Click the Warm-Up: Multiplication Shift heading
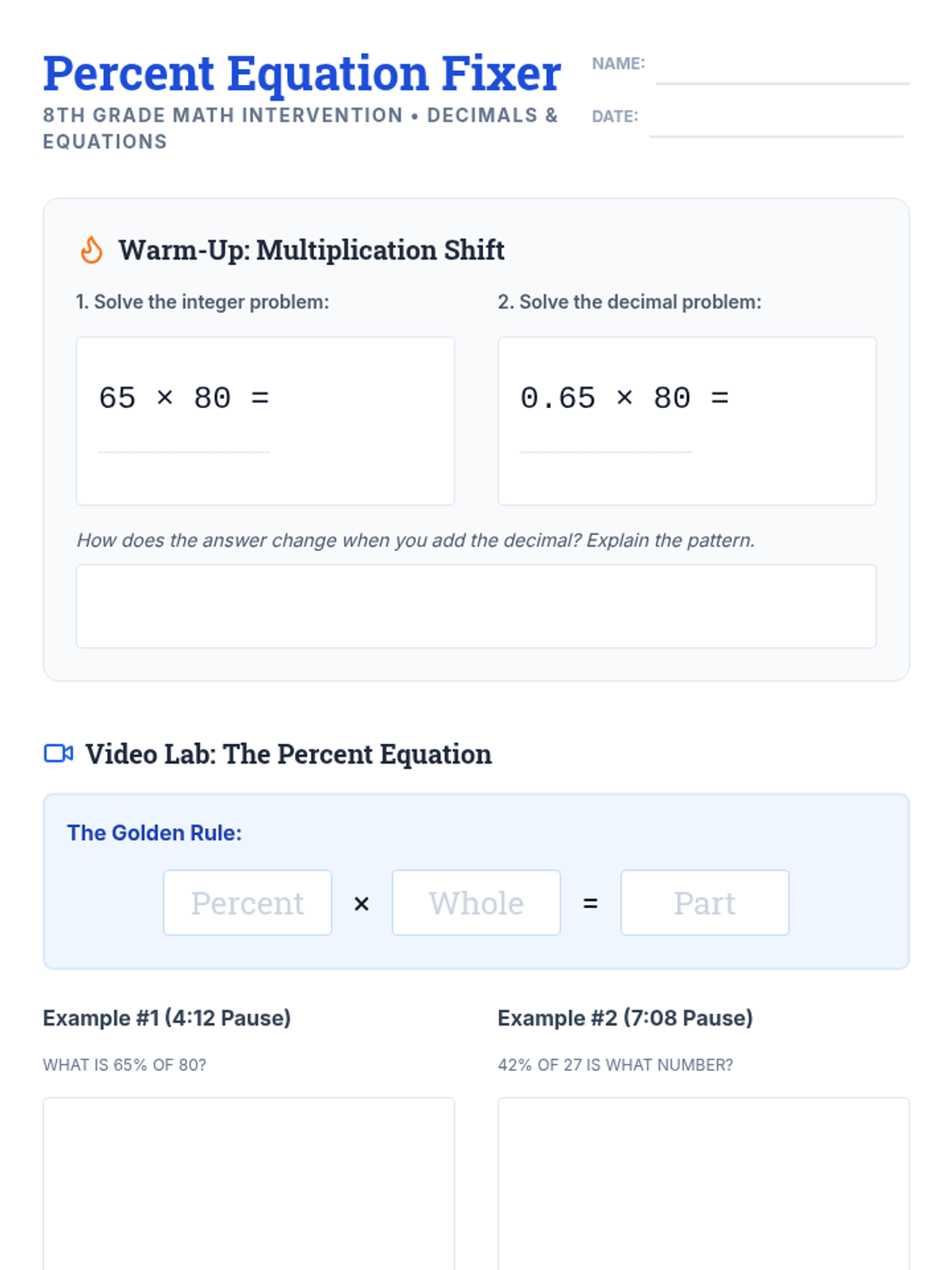This screenshot has width=952, height=1270. (311, 250)
